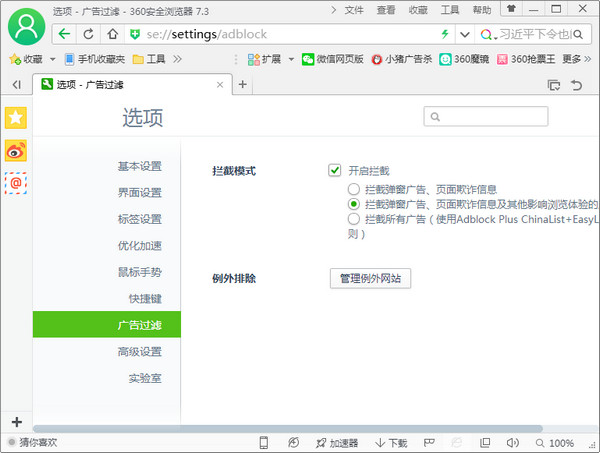
Task: Open the 微信网页版 bookmark link
Action: pyautogui.click(x=332, y=59)
